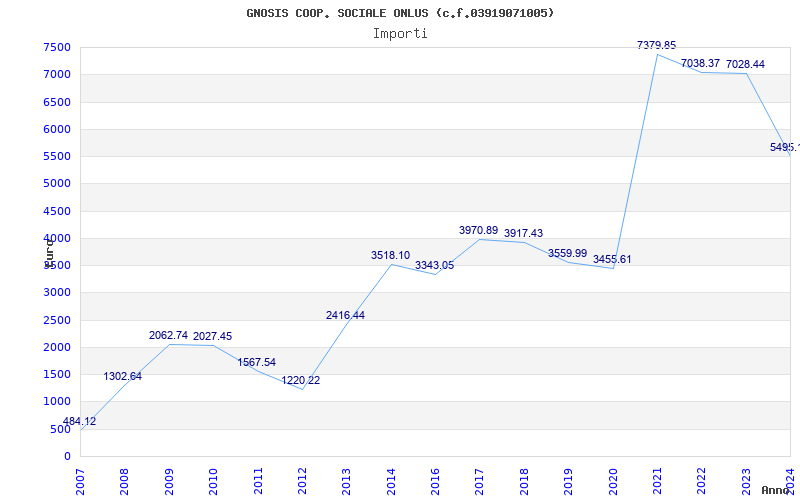Select the 484.12 data point label
The height and width of the screenshot is (500, 800).
tap(80, 422)
